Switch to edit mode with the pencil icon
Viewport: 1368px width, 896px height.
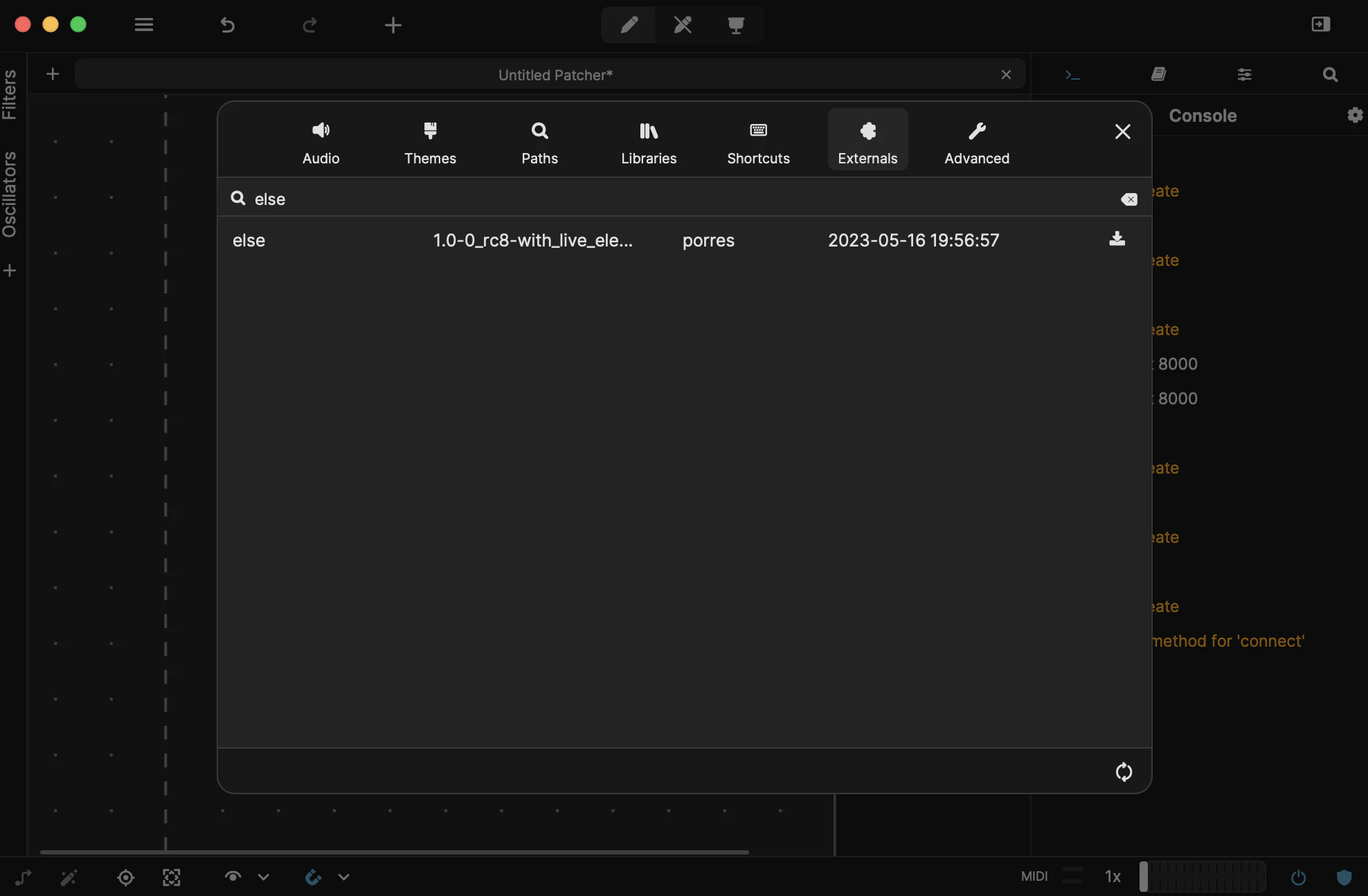[x=629, y=25]
